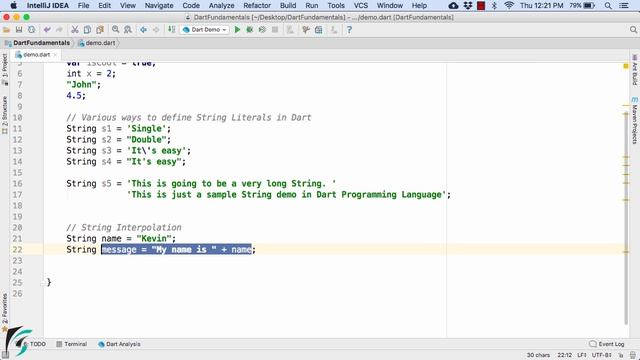Click the Synchronize toolbar icon

coord(31,30)
